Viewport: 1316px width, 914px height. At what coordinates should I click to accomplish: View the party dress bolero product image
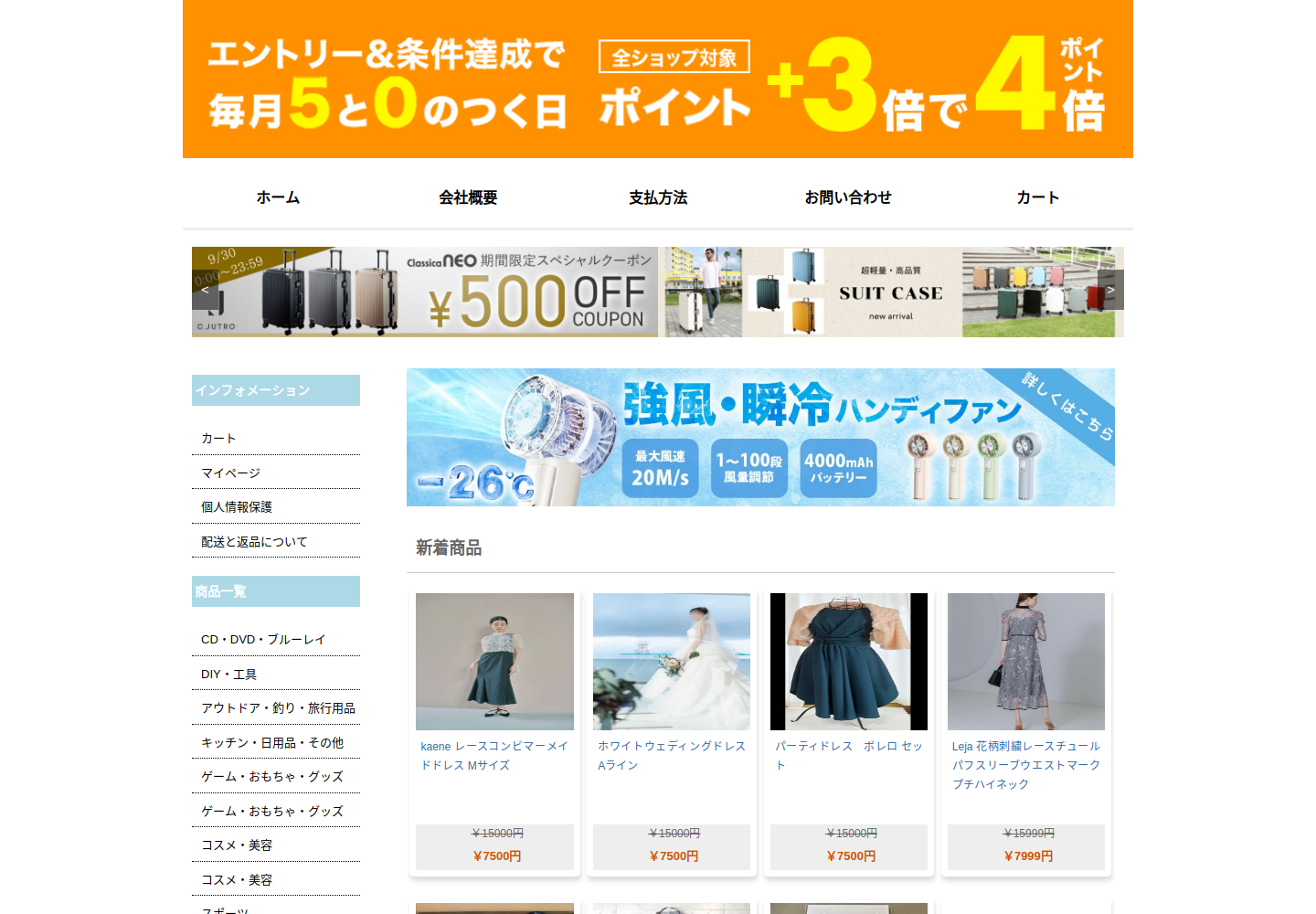849,662
